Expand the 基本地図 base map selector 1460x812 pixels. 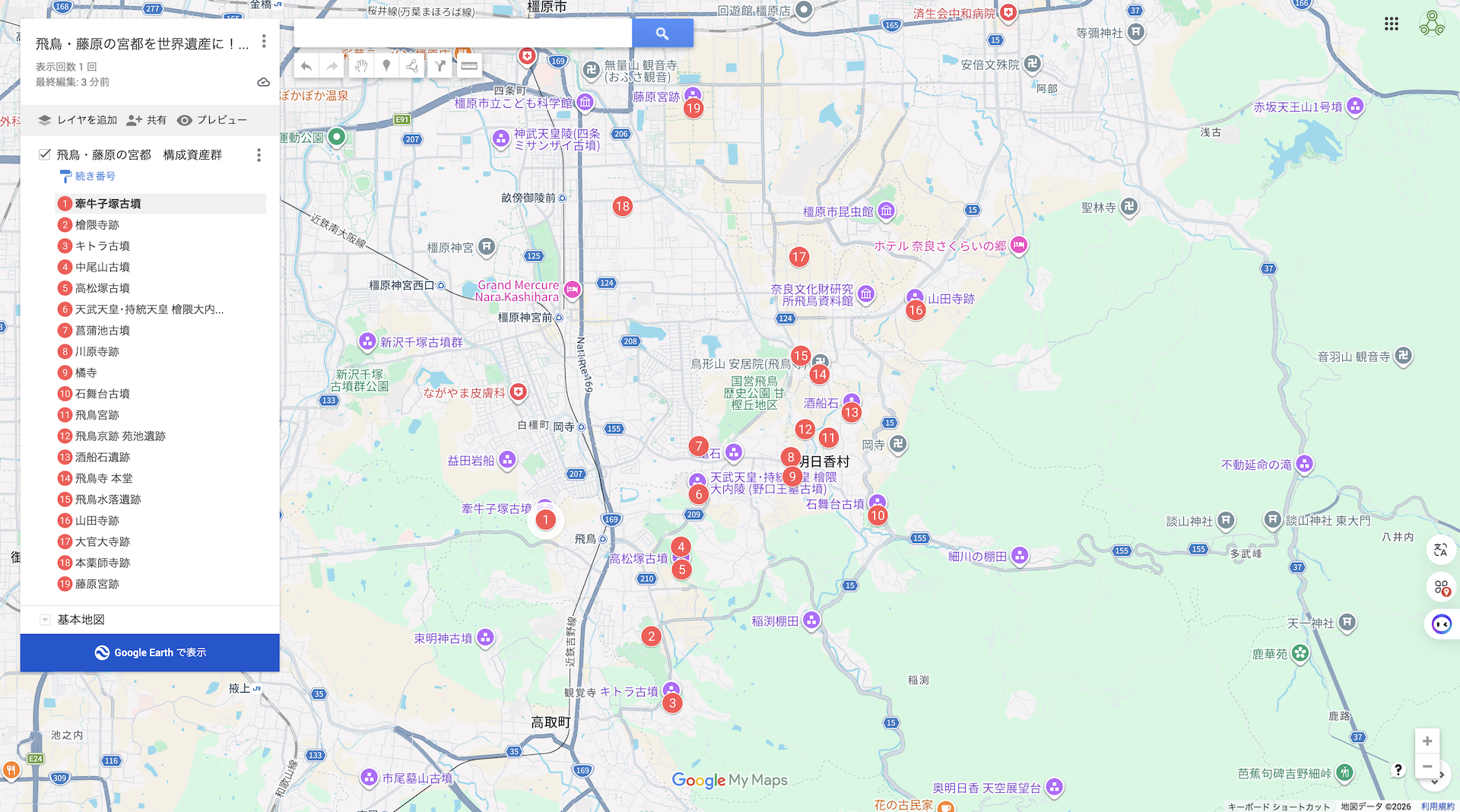[x=45, y=620]
